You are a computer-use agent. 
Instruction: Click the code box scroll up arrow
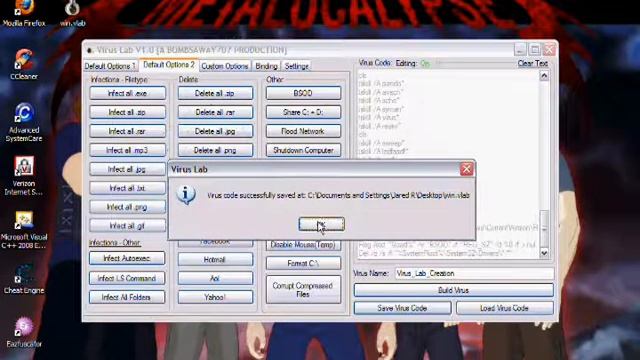coord(544,76)
